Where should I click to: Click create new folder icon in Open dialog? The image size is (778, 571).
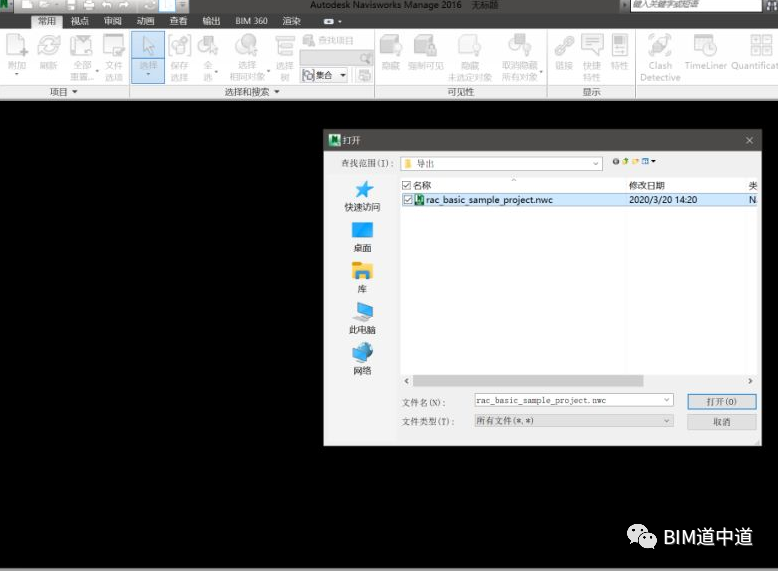coord(635,161)
